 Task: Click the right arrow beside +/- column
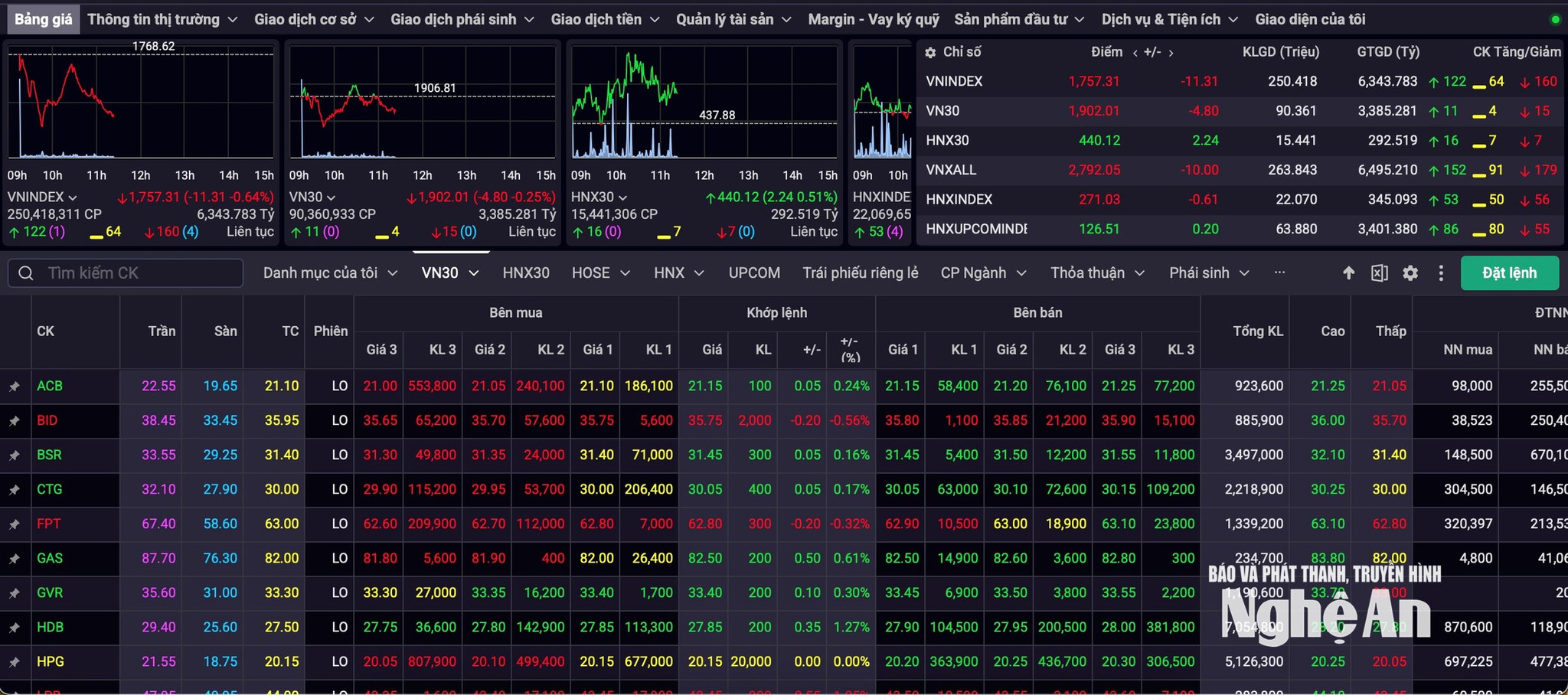(x=1171, y=52)
